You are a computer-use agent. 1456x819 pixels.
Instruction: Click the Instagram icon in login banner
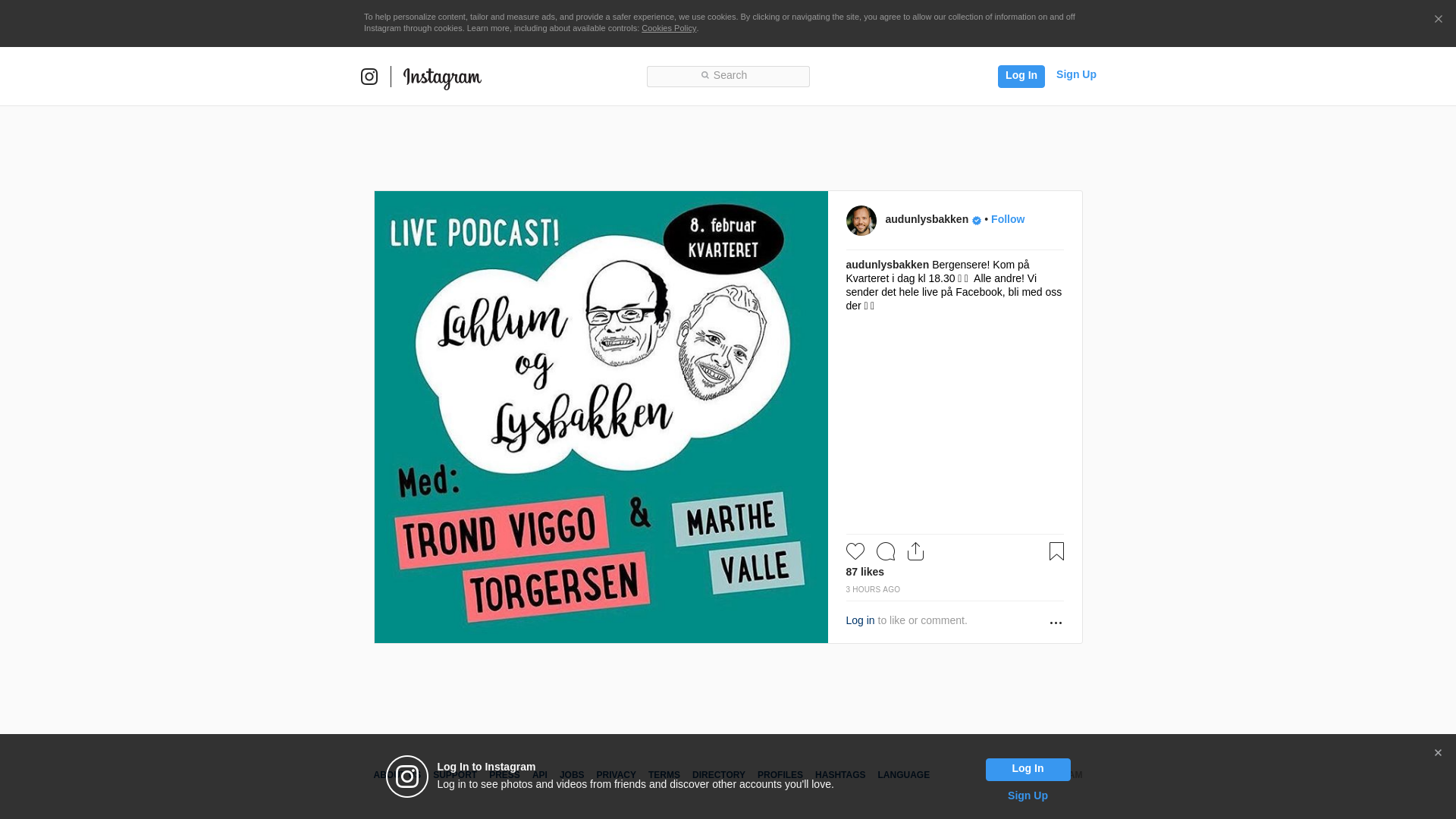(x=407, y=777)
